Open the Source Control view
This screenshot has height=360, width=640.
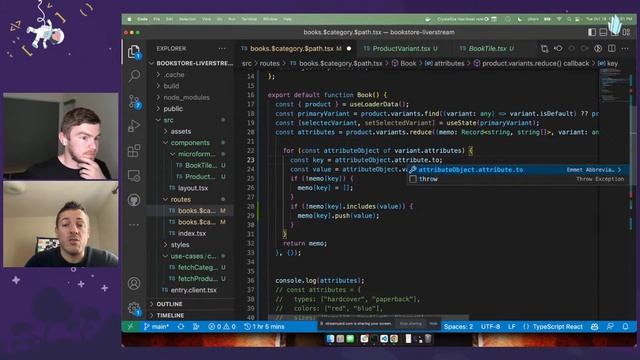[x=134, y=101]
